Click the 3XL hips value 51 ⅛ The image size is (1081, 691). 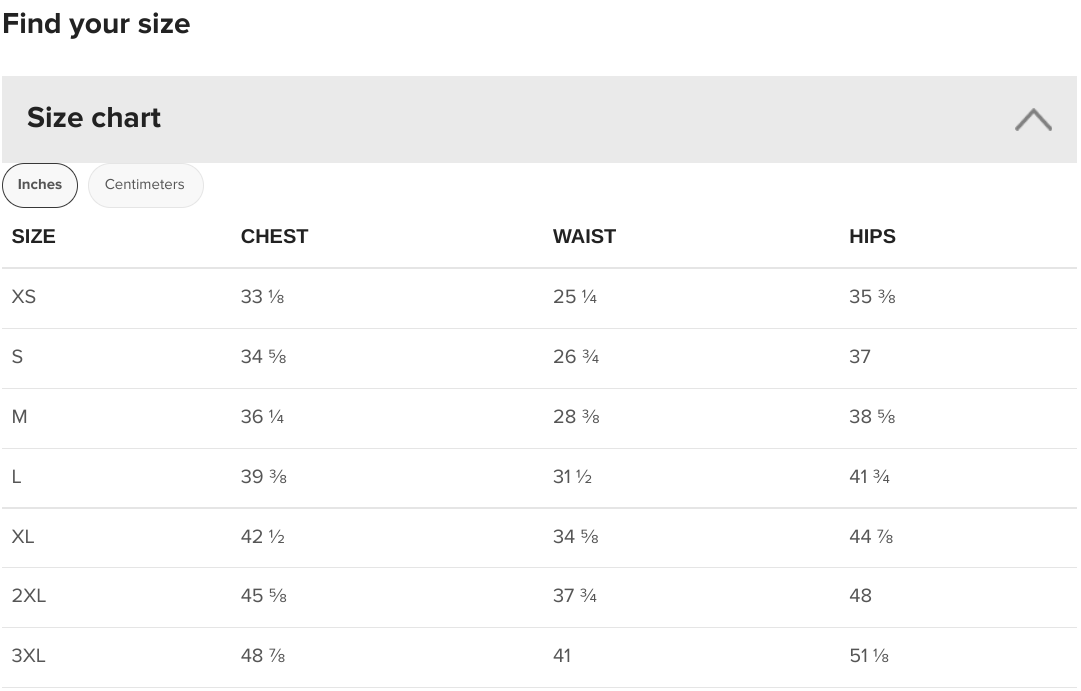pos(869,656)
